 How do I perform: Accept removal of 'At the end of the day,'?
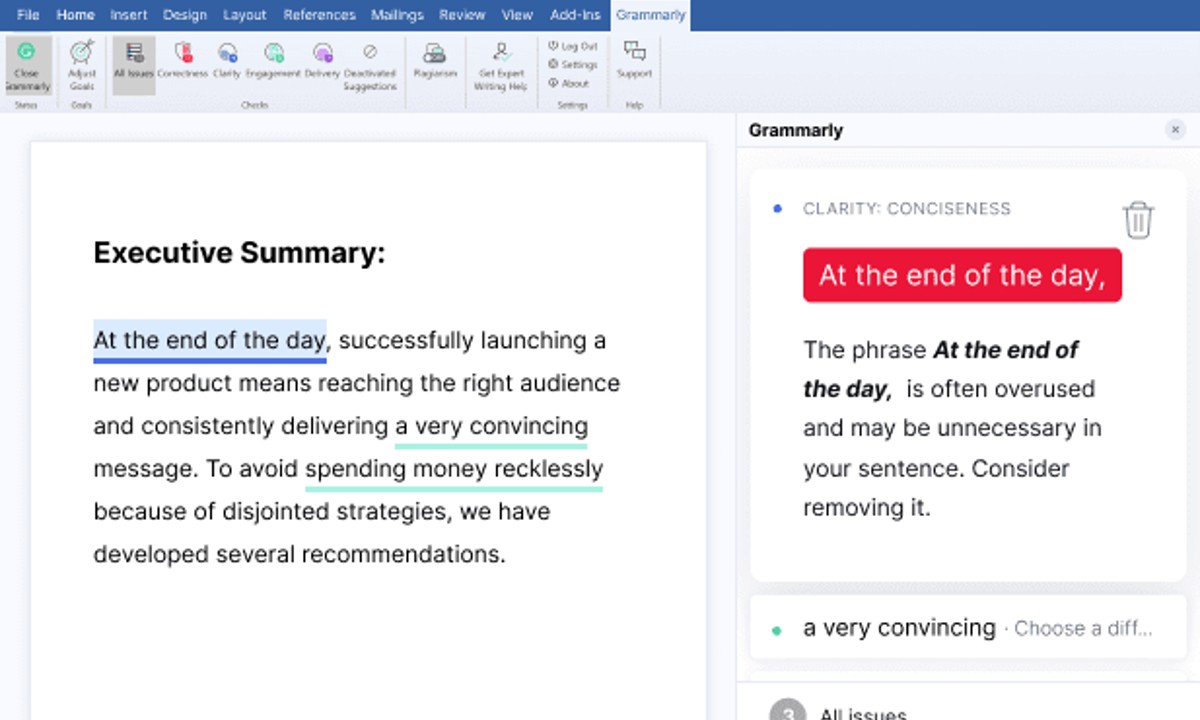pos(961,275)
